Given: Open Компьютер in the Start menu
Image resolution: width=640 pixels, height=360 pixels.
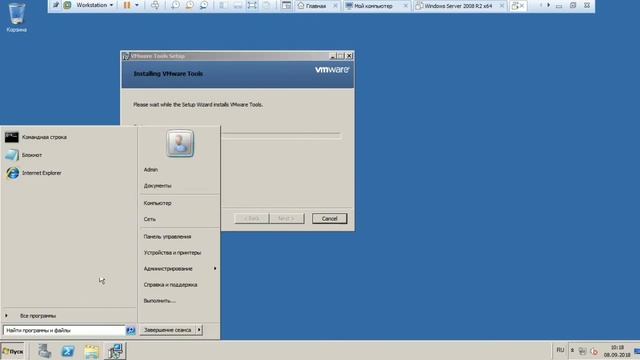Looking at the screenshot, I should point(158,203).
